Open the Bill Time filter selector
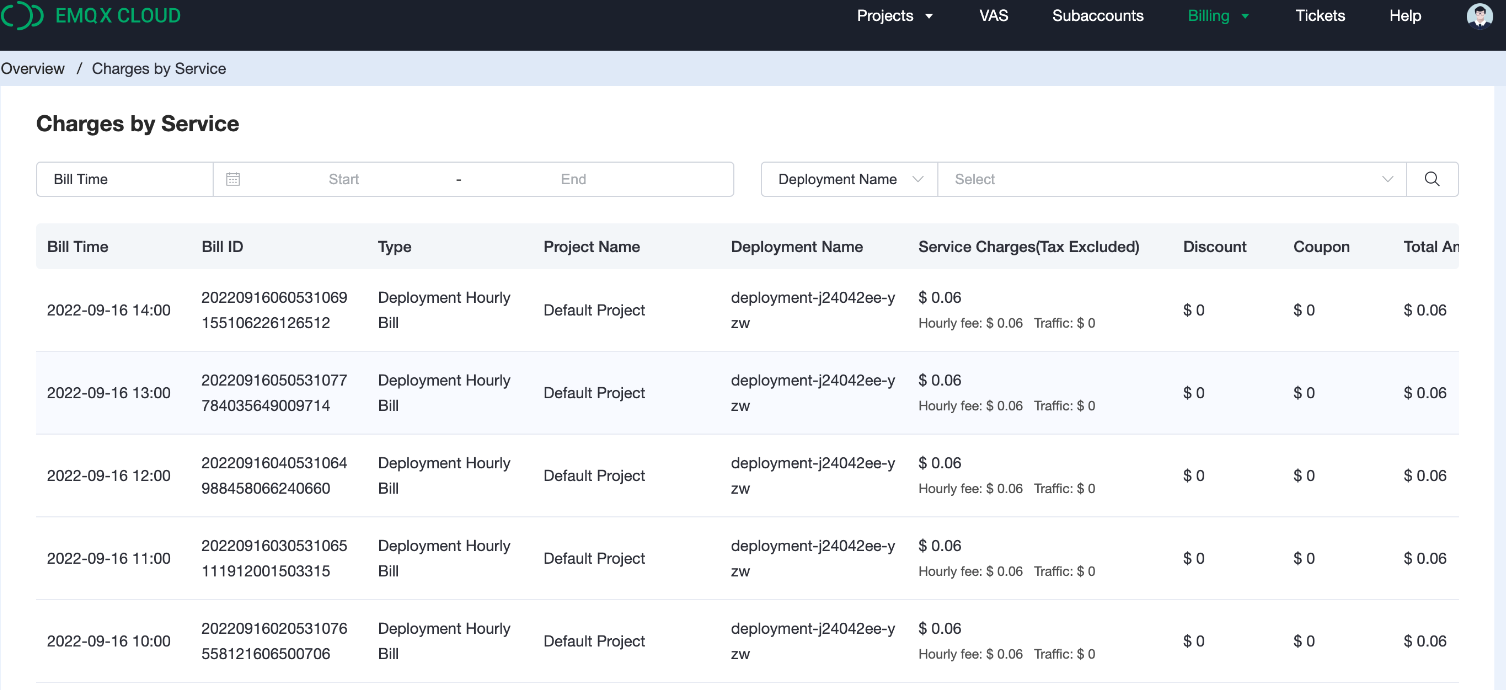The image size is (1506, 690). (x=125, y=179)
